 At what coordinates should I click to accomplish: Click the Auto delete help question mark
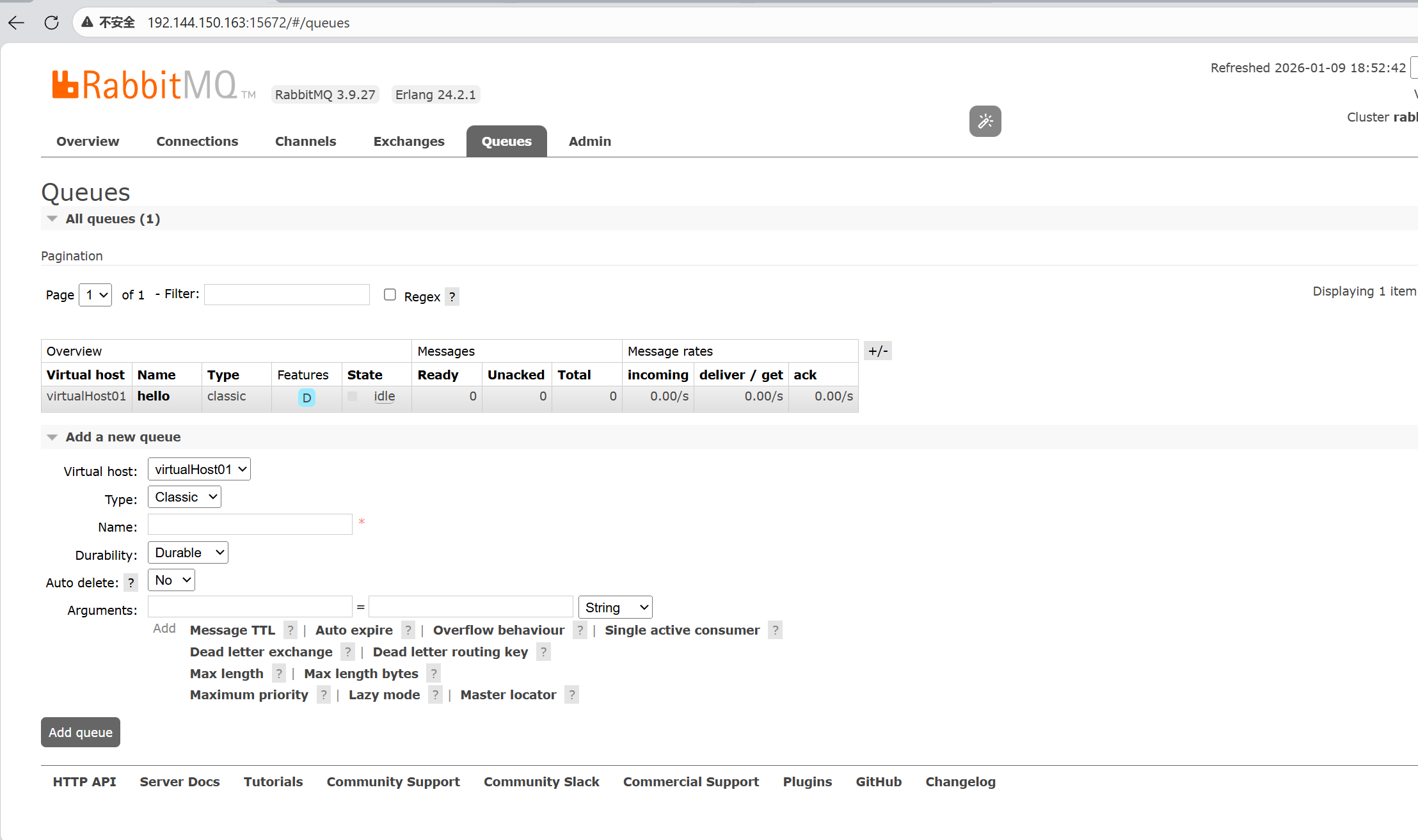(131, 583)
